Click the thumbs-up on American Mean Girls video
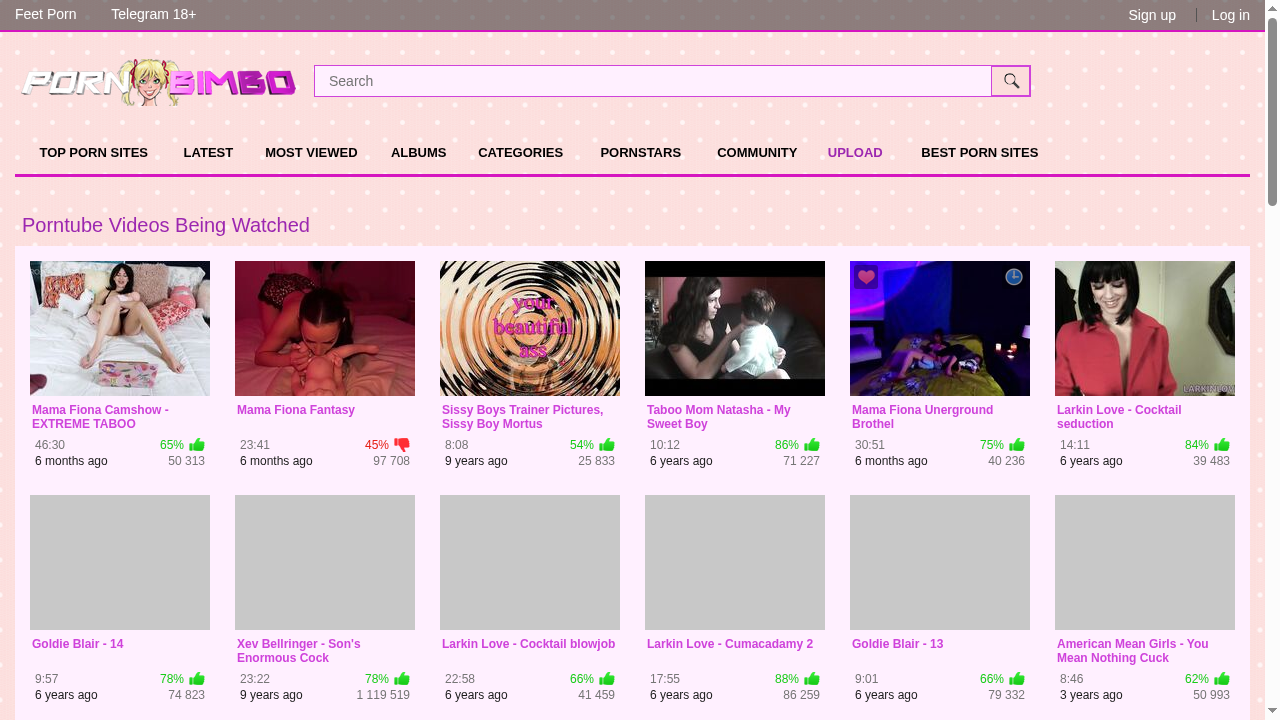The width and height of the screenshot is (1280, 720). point(1220,678)
